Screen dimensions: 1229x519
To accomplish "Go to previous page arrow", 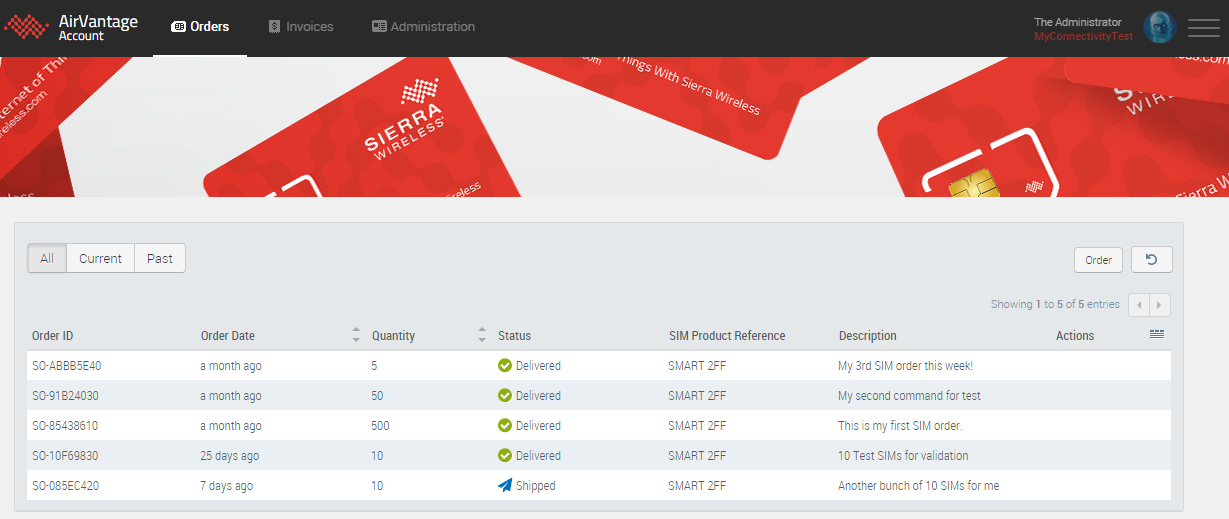I will coord(1139,305).
